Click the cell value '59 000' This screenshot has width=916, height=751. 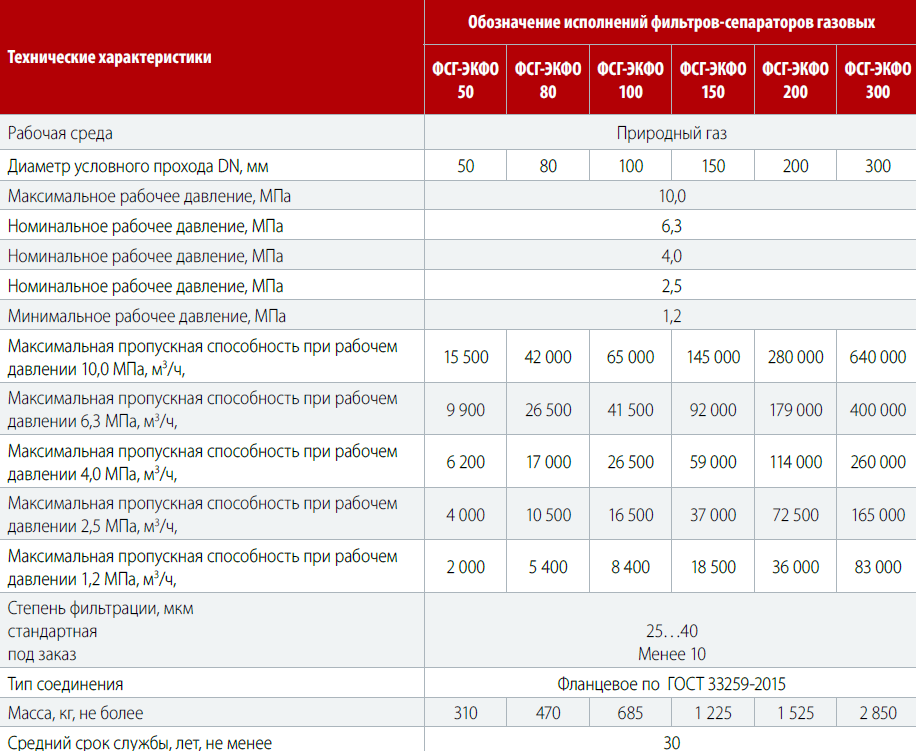(713, 462)
